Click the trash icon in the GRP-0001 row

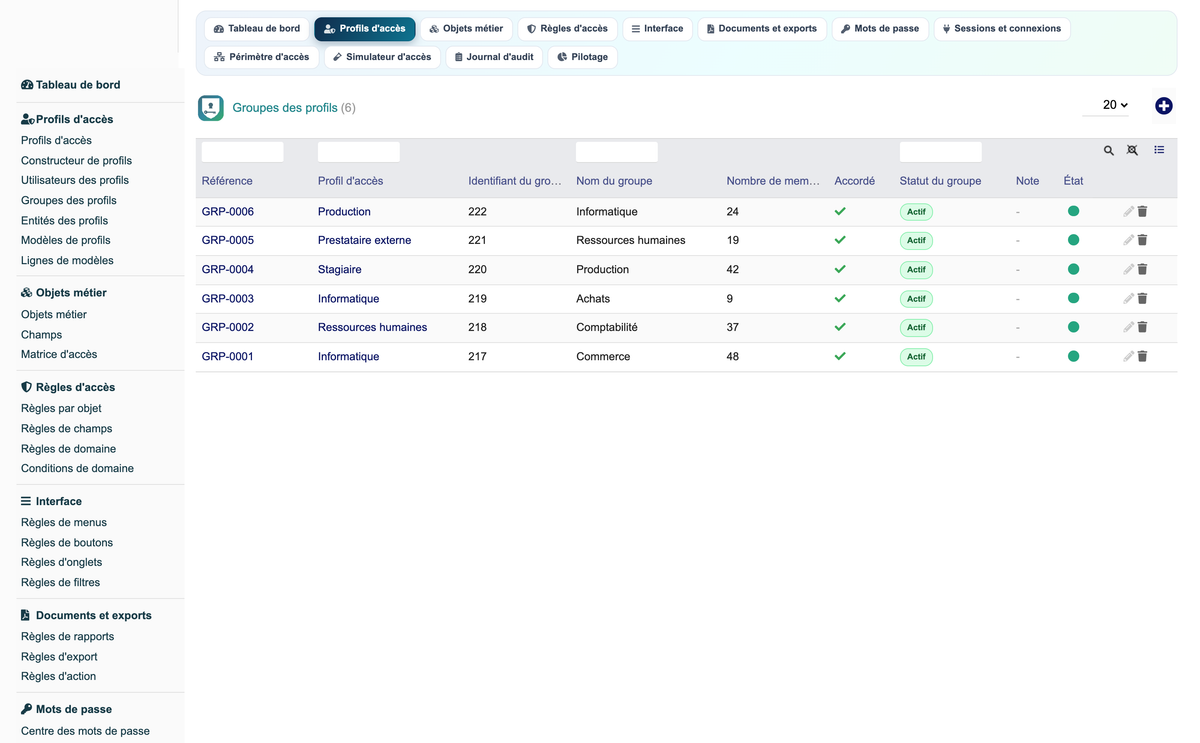1142,356
